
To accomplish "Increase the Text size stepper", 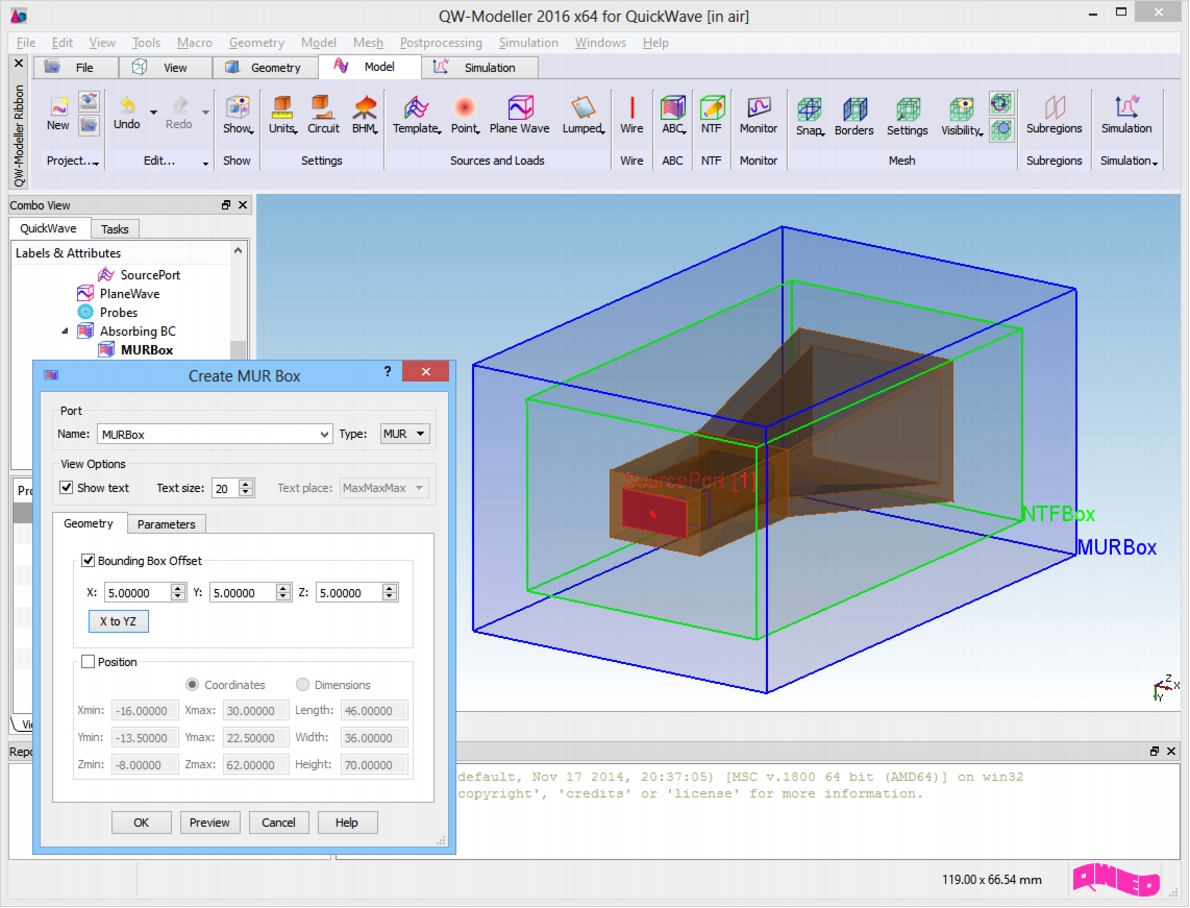I will coord(246,483).
